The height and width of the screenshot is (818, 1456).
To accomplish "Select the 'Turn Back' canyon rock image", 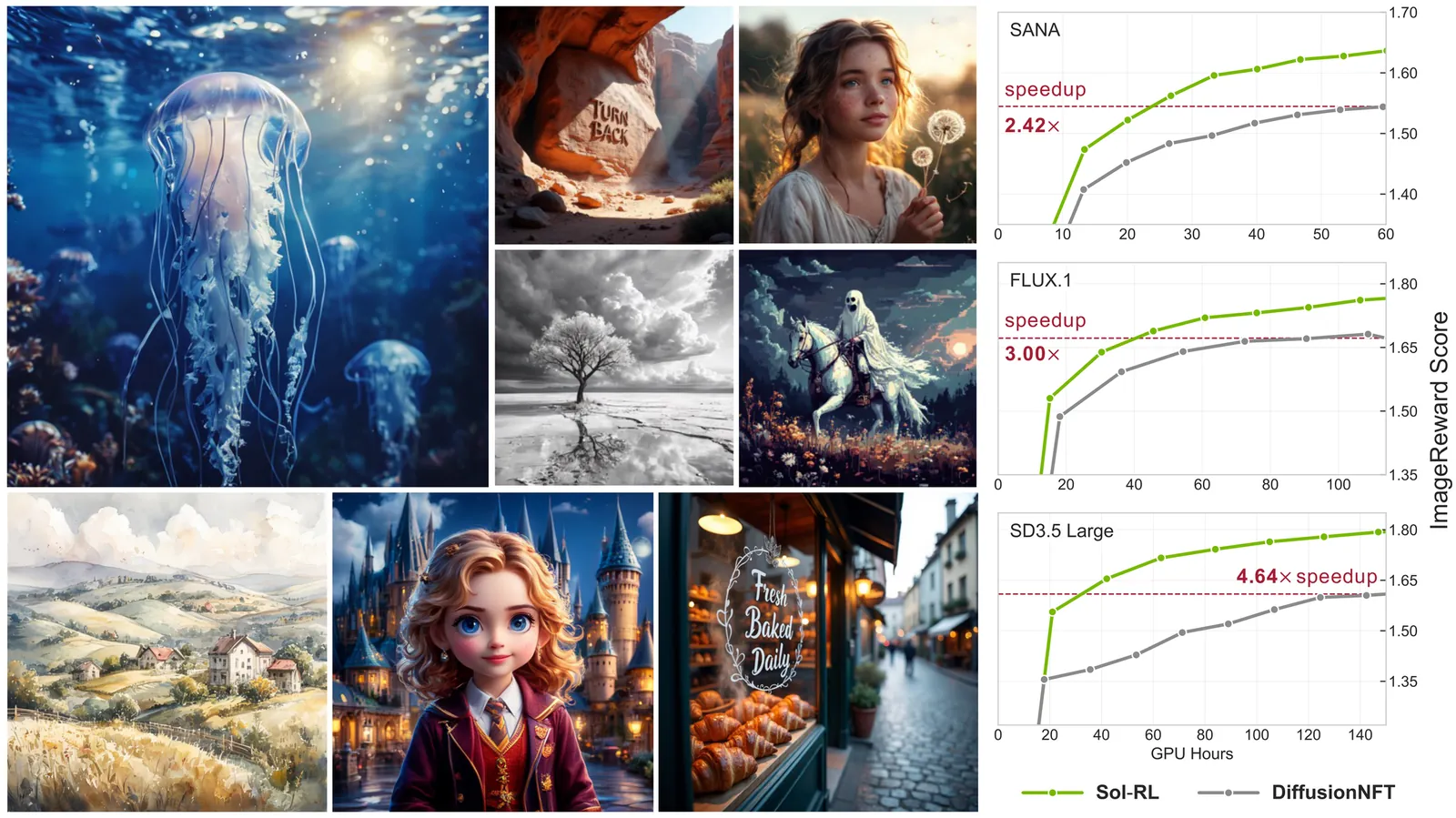I will (613, 125).
